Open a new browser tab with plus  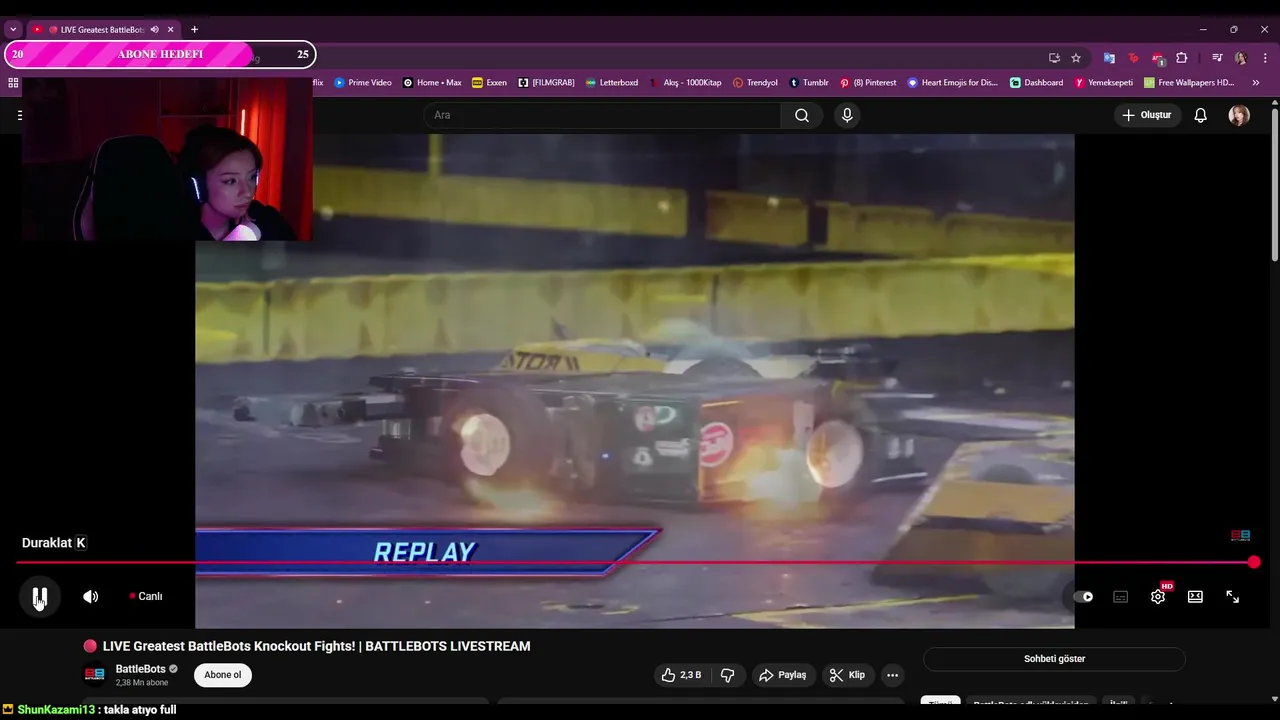coord(194,29)
